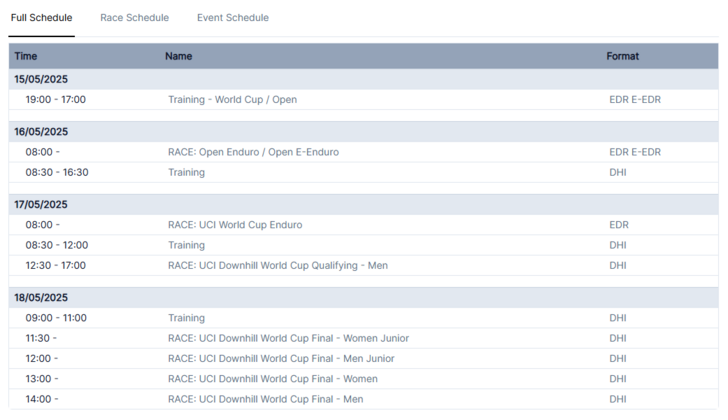Open Downhill World Cup Final - Men Junior
The width and height of the screenshot is (728, 420).
point(281,358)
